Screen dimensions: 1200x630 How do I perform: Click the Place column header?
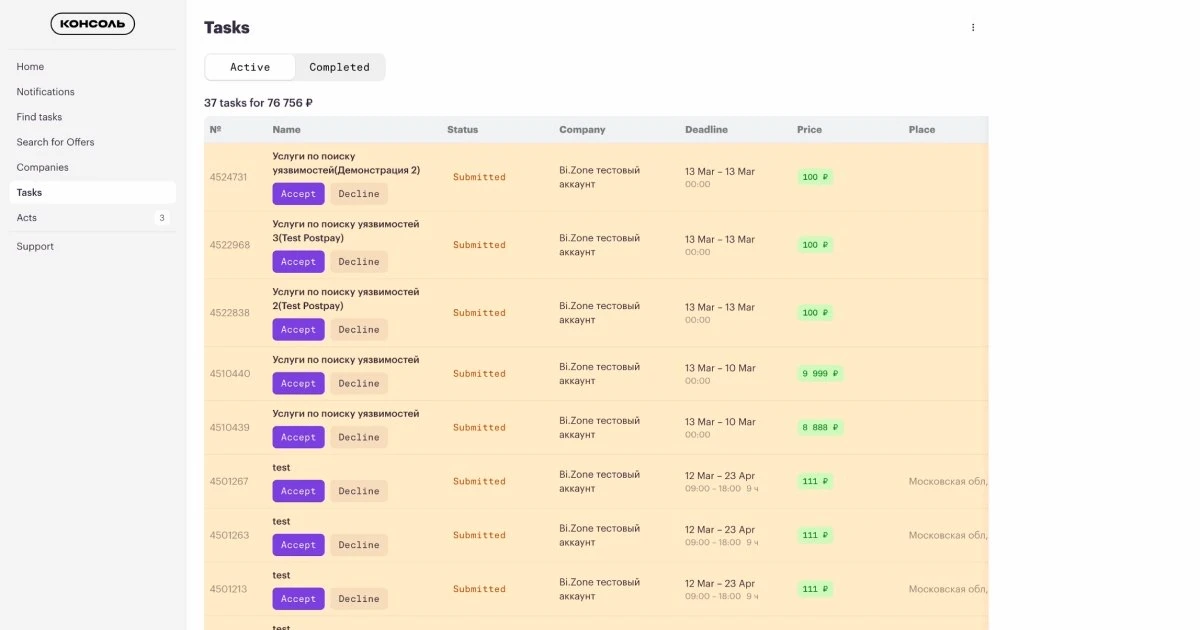pyautogui.click(x=922, y=130)
